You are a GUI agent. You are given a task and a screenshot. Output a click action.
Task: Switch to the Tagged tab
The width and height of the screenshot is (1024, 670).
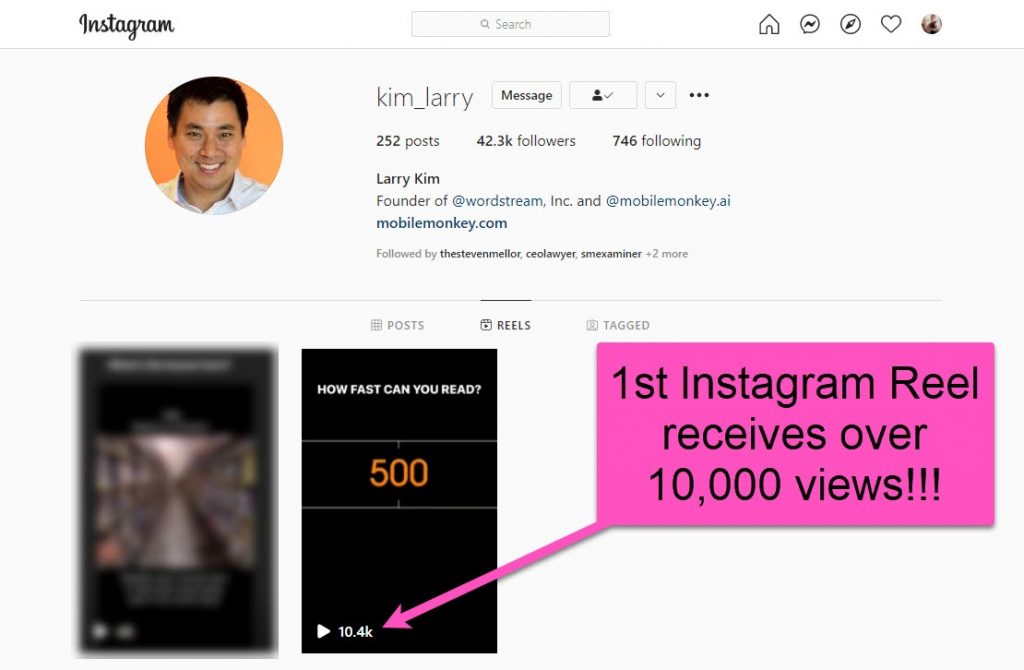618,325
